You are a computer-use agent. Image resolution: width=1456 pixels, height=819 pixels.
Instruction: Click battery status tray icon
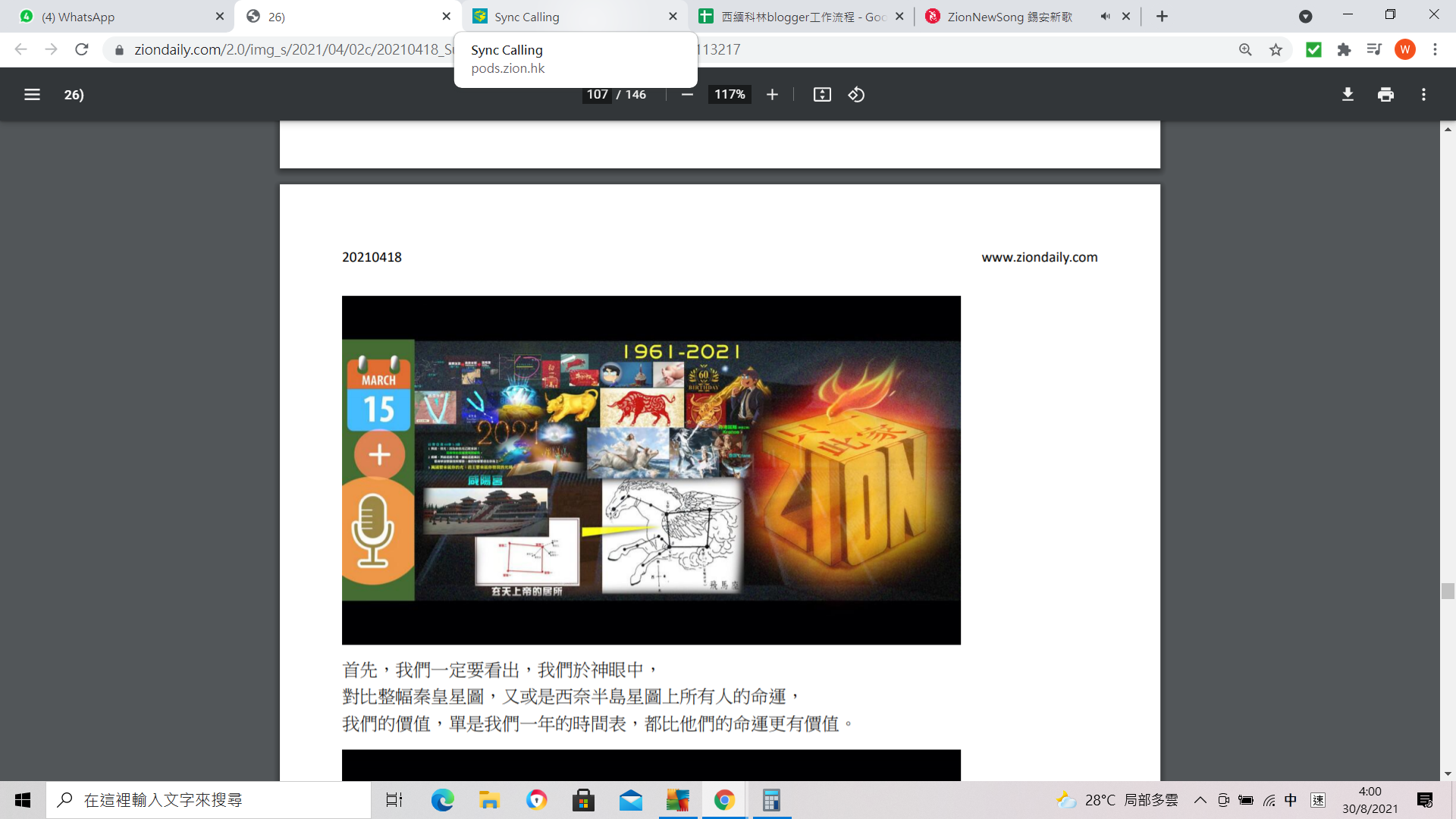coord(1246,800)
